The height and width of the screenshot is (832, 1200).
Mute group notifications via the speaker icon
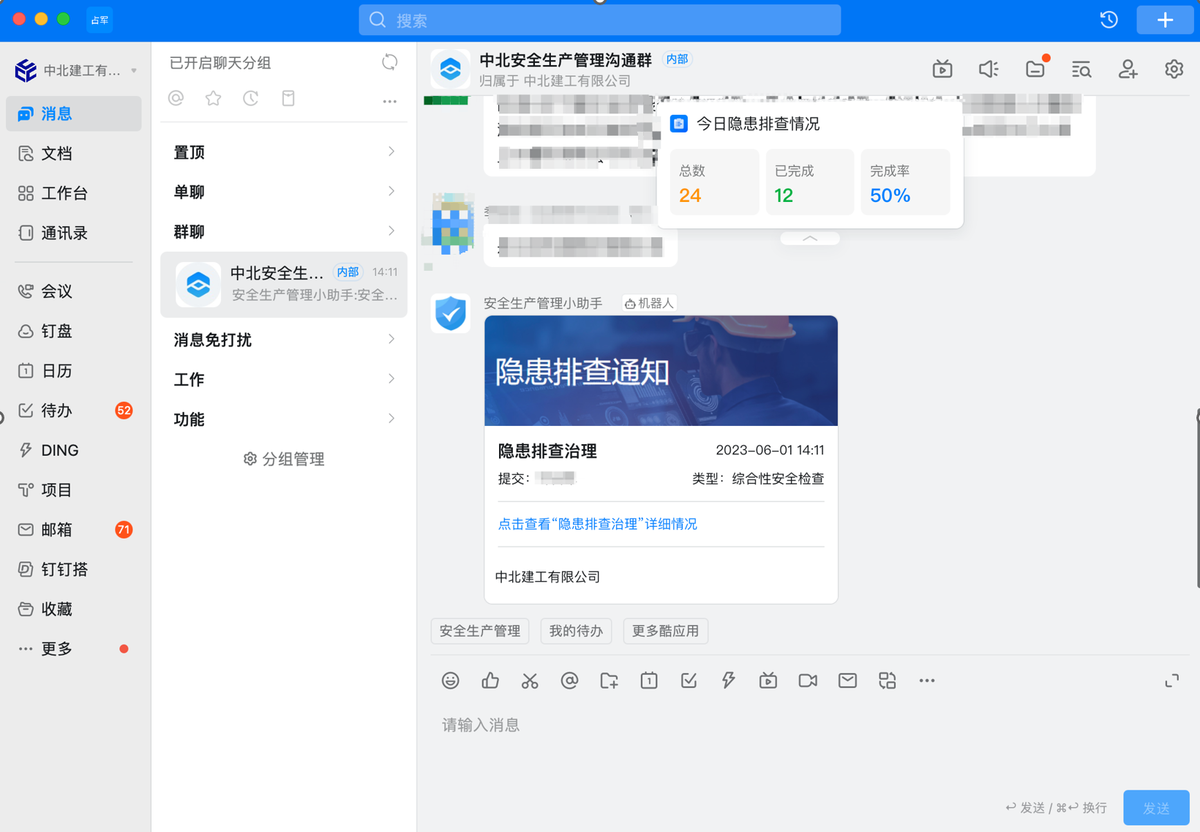coord(988,68)
